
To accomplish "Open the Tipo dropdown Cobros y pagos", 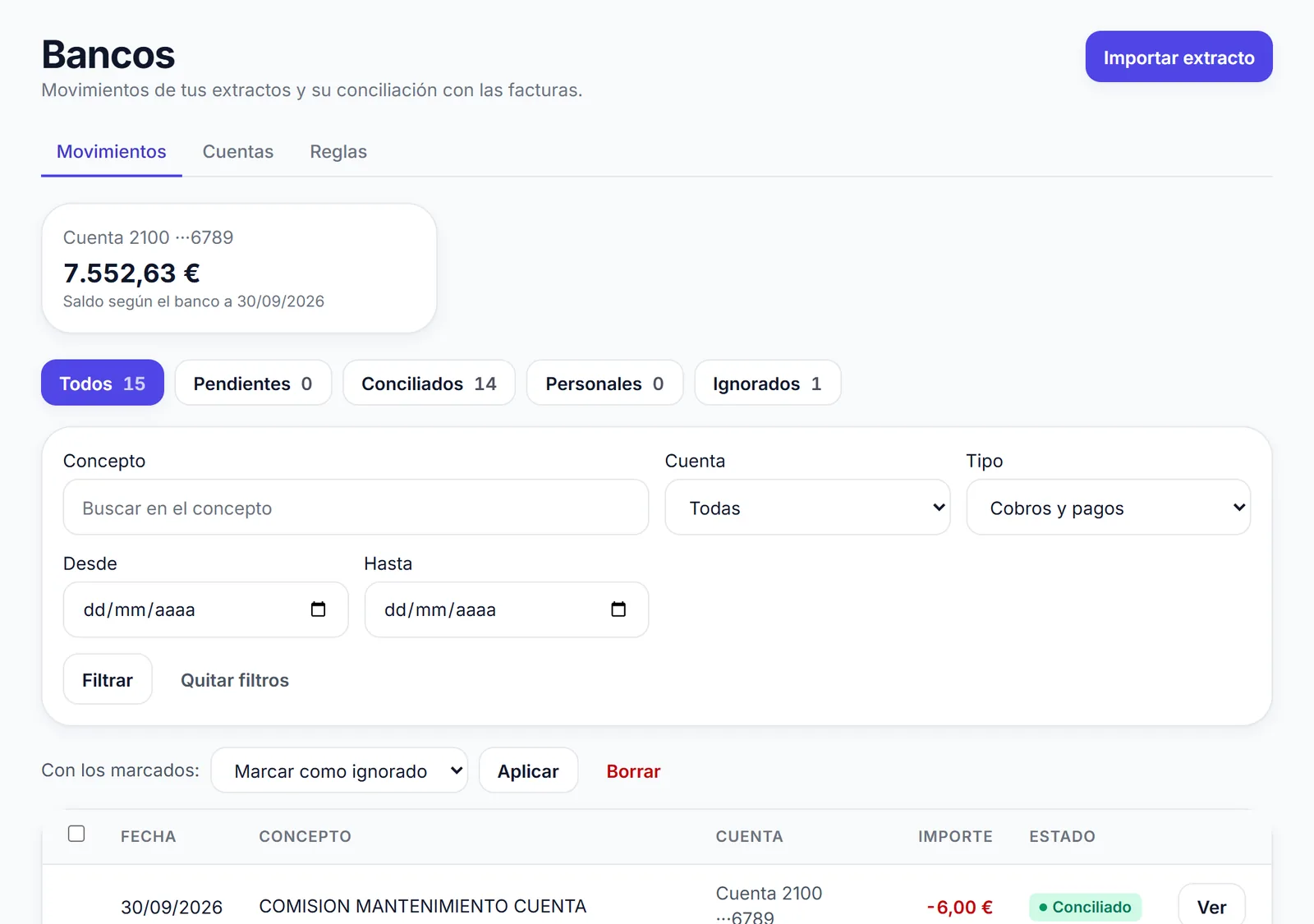I will [x=1108, y=508].
